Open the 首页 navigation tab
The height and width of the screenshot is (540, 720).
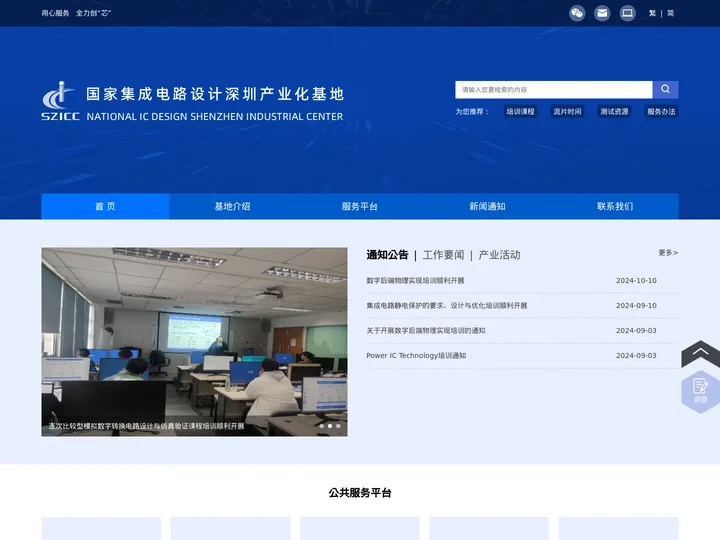[x=105, y=206]
